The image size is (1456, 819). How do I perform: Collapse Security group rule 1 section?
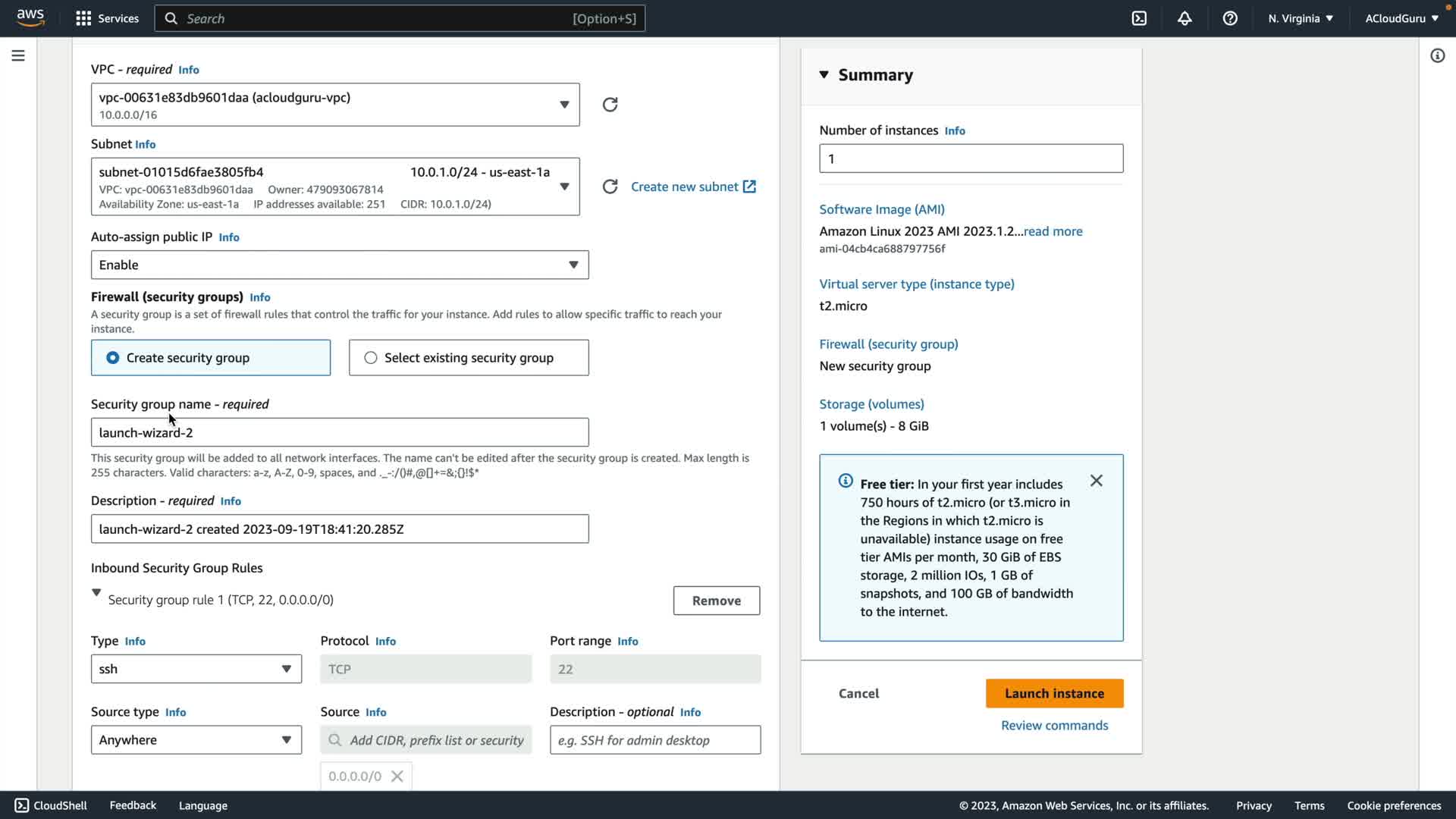[x=96, y=592]
